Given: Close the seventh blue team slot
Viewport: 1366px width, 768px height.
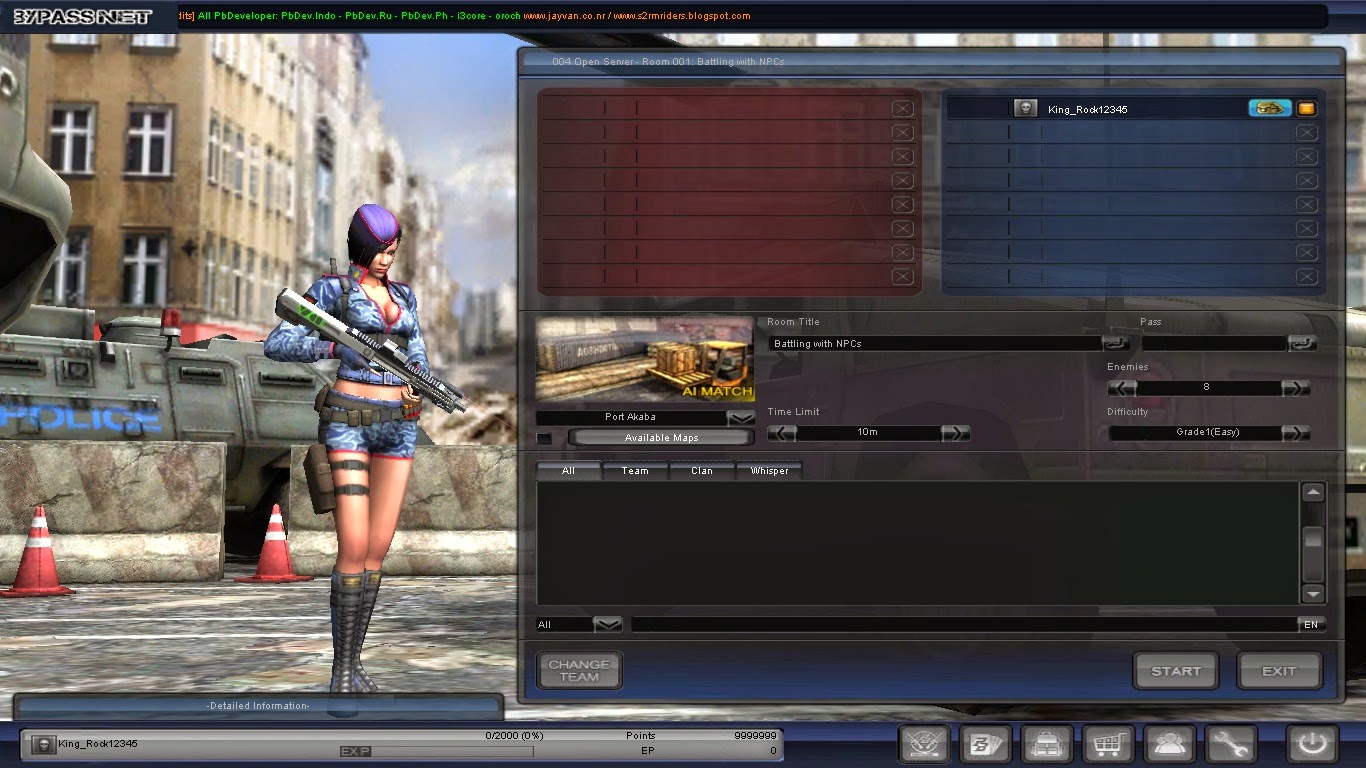Looking at the screenshot, I should 1307,252.
